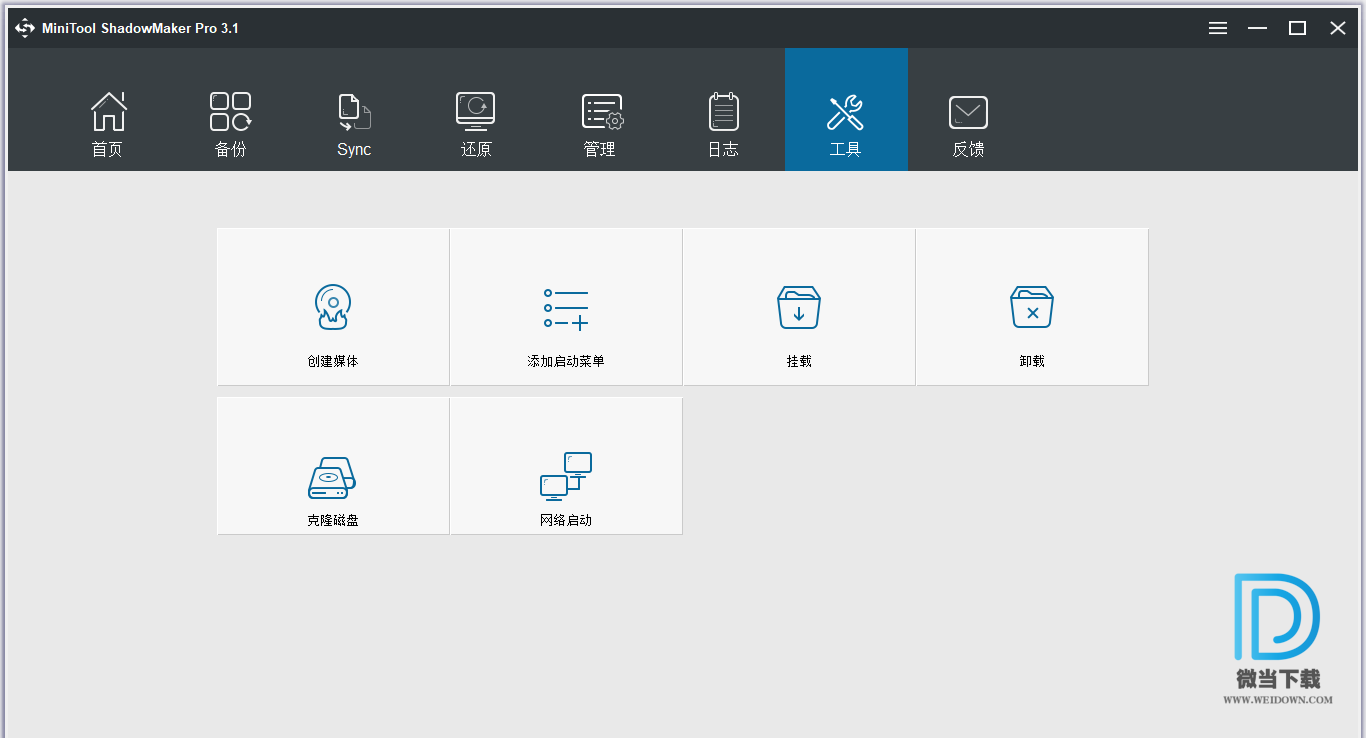Click the 添加启动菜单 label text
The height and width of the screenshot is (738, 1366).
pyautogui.click(x=566, y=361)
